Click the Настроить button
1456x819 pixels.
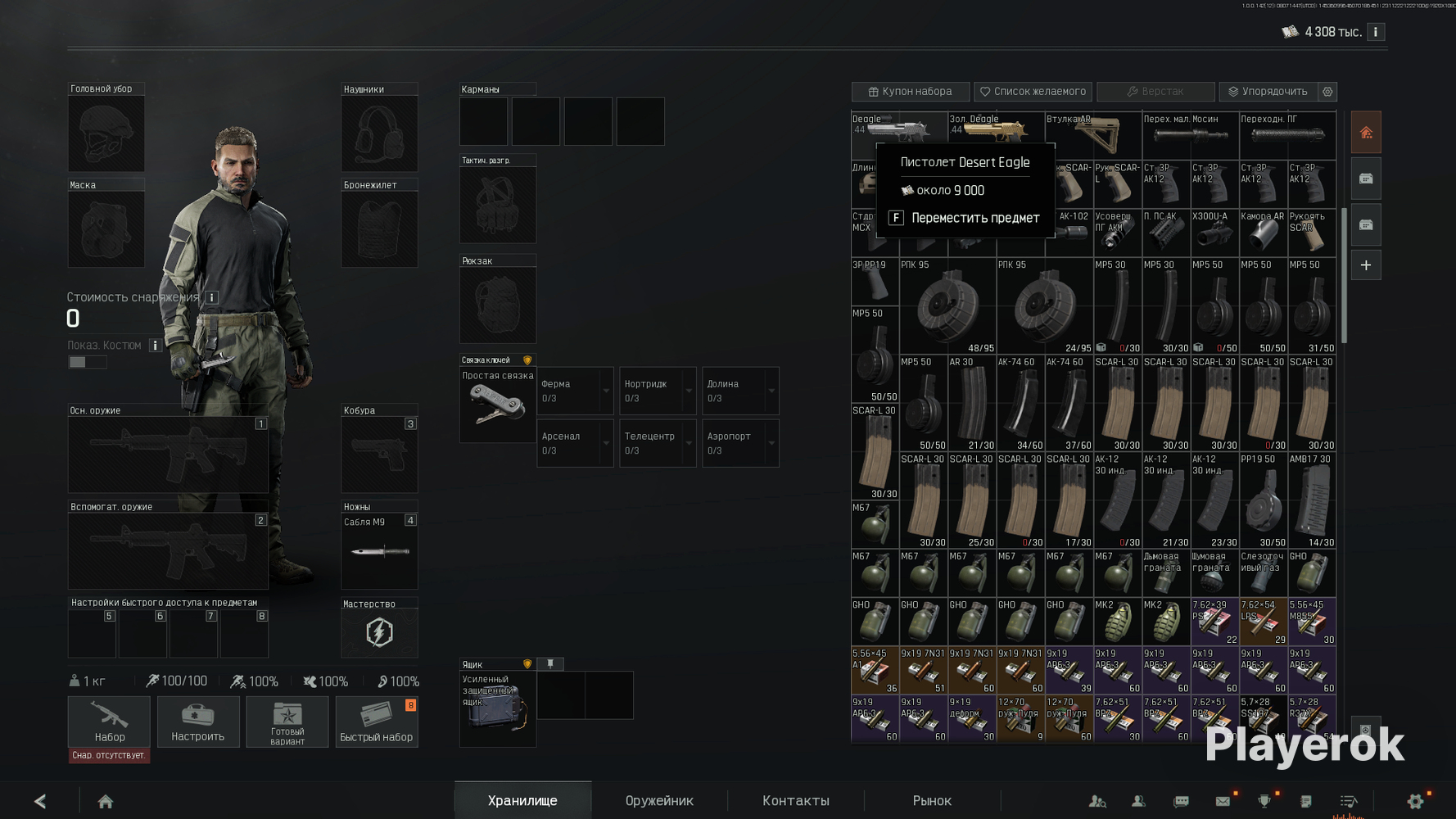coord(198,722)
